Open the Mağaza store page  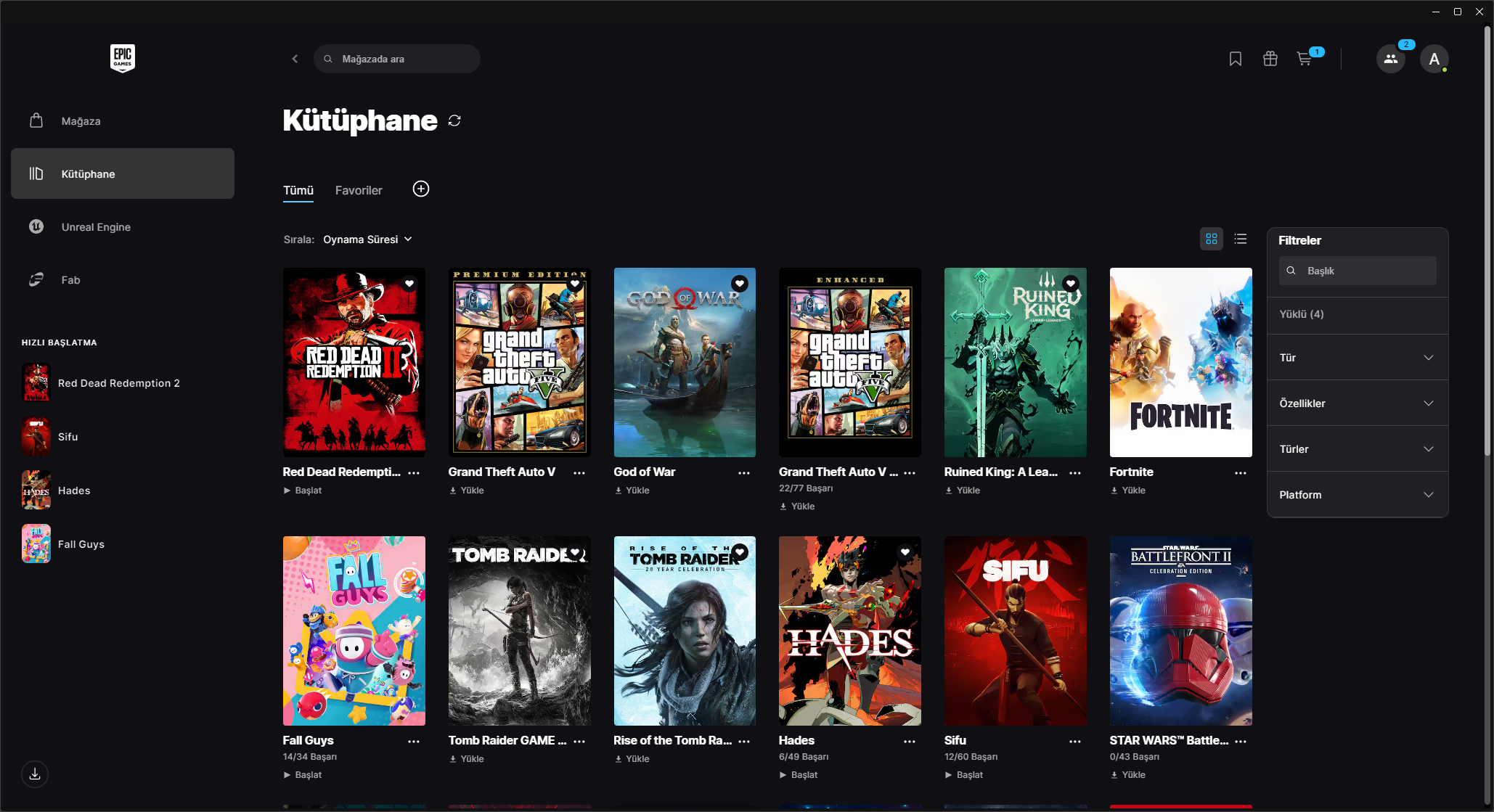[x=123, y=121]
